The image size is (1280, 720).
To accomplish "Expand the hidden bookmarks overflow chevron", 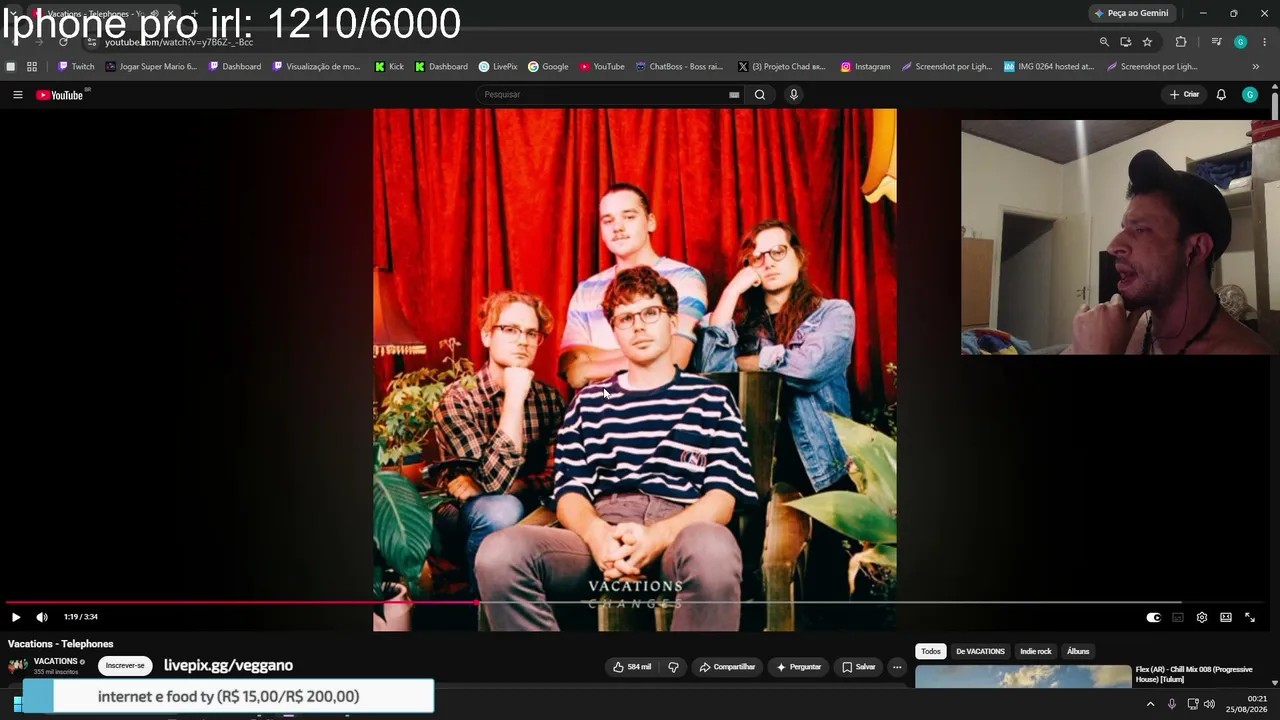I will [1256, 67].
